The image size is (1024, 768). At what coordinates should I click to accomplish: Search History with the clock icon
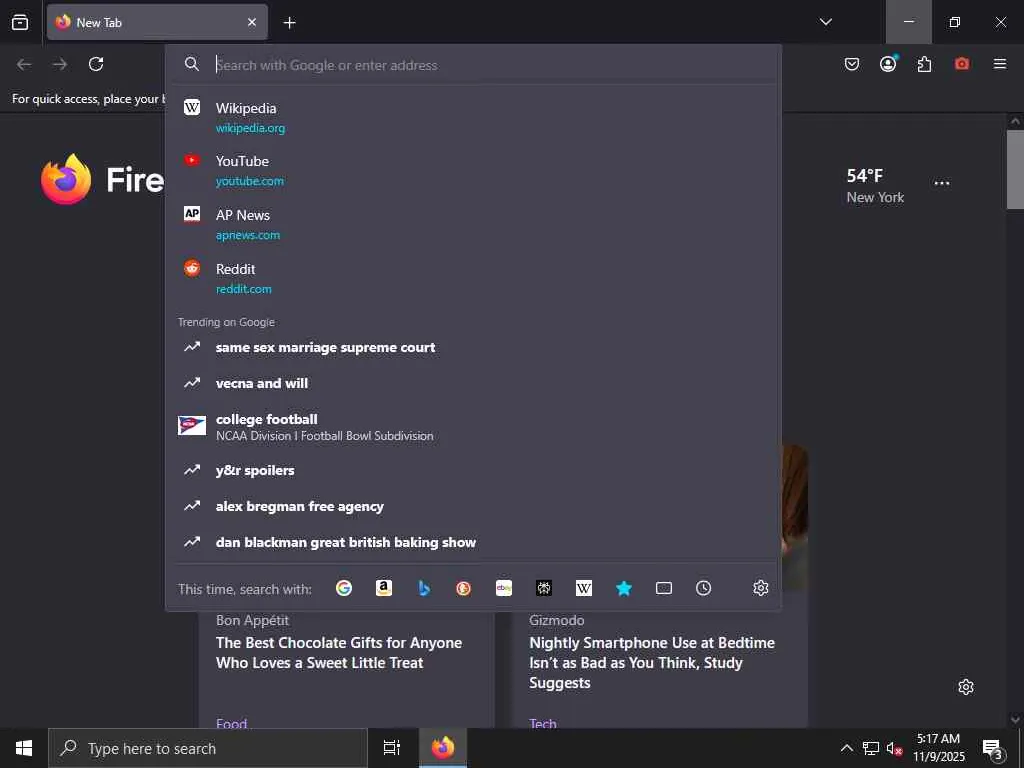703,588
